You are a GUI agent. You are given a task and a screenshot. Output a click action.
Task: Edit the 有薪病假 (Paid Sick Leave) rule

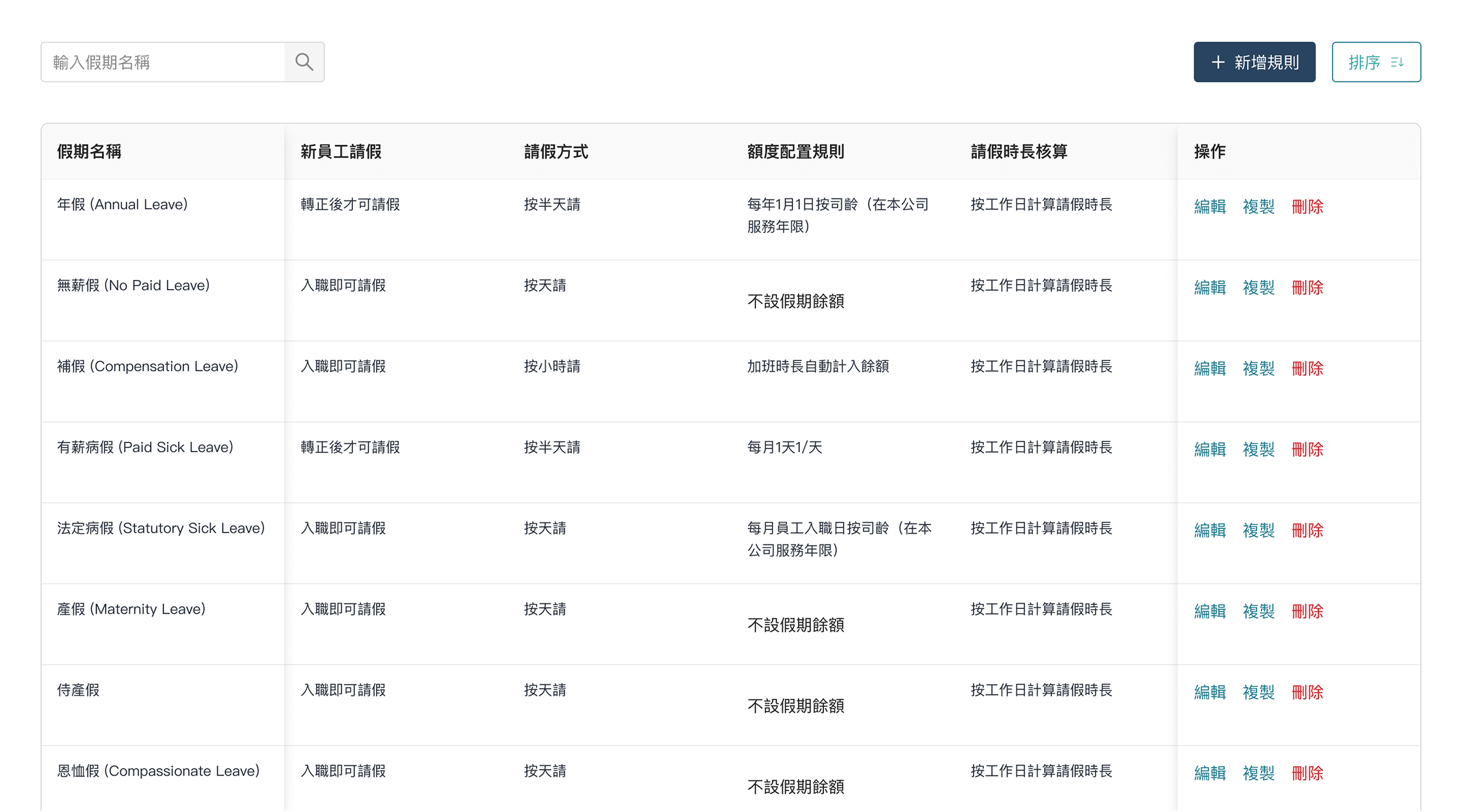click(x=1209, y=449)
